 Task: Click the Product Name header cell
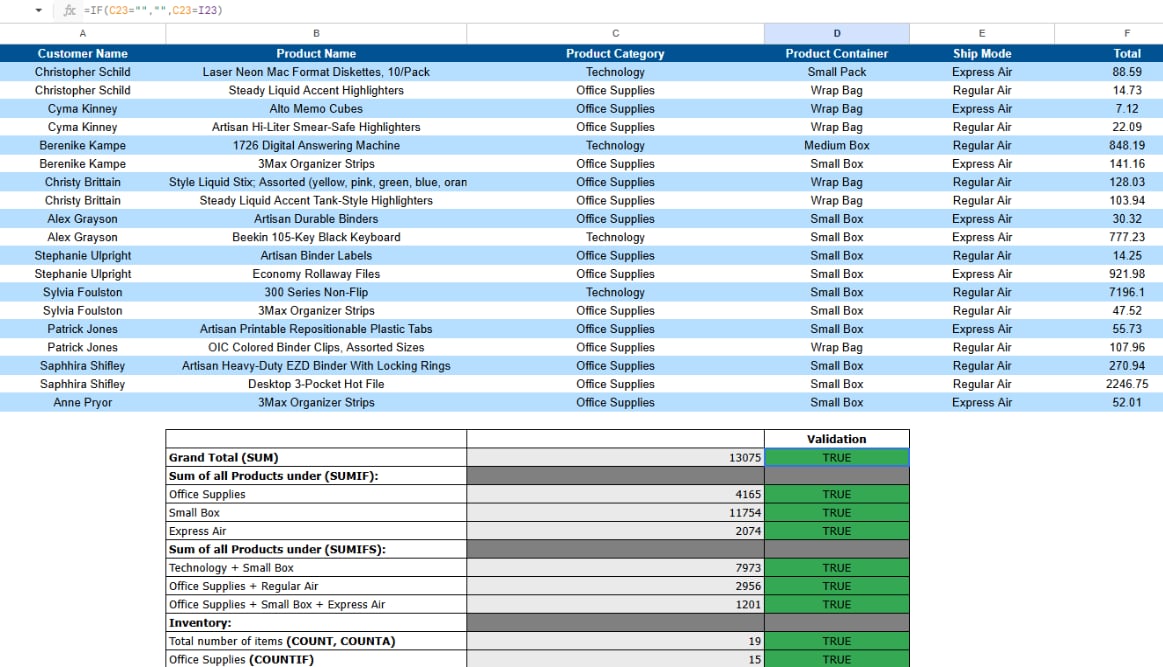pos(316,53)
